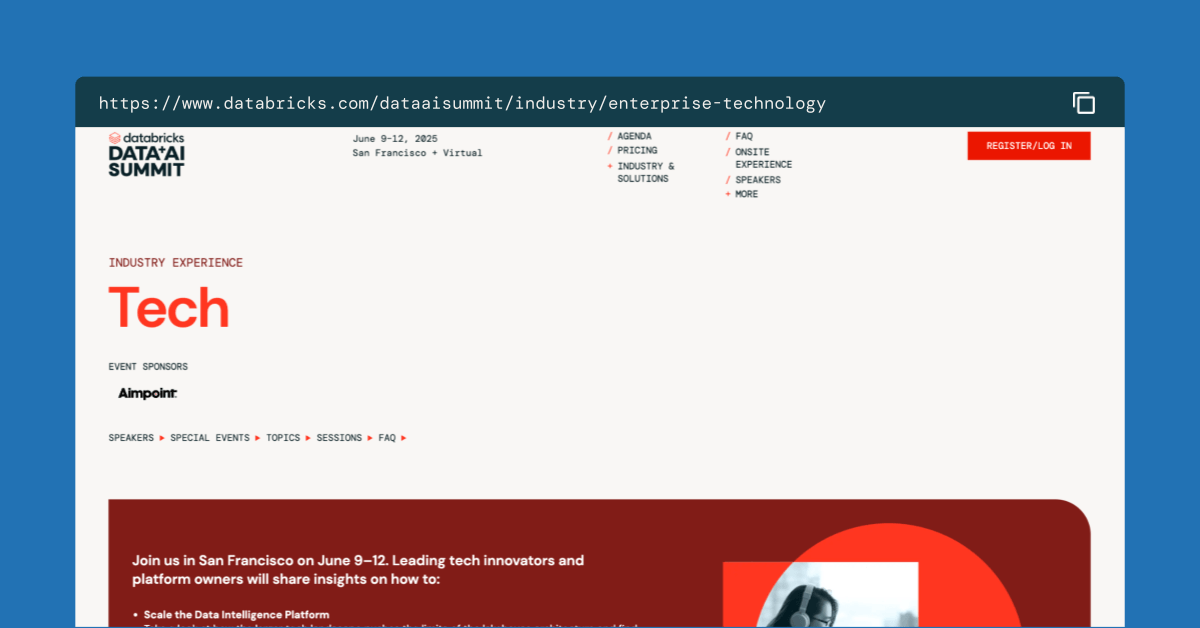The image size is (1200, 628).
Task: Jump to the TOPICS section
Action: click(283, 438)
